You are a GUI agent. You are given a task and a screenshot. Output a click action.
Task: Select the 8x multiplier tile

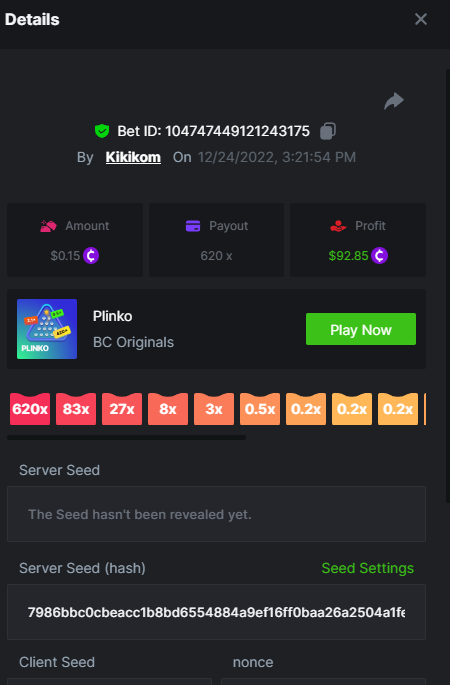pyautogui.click(x=168, y=409)
